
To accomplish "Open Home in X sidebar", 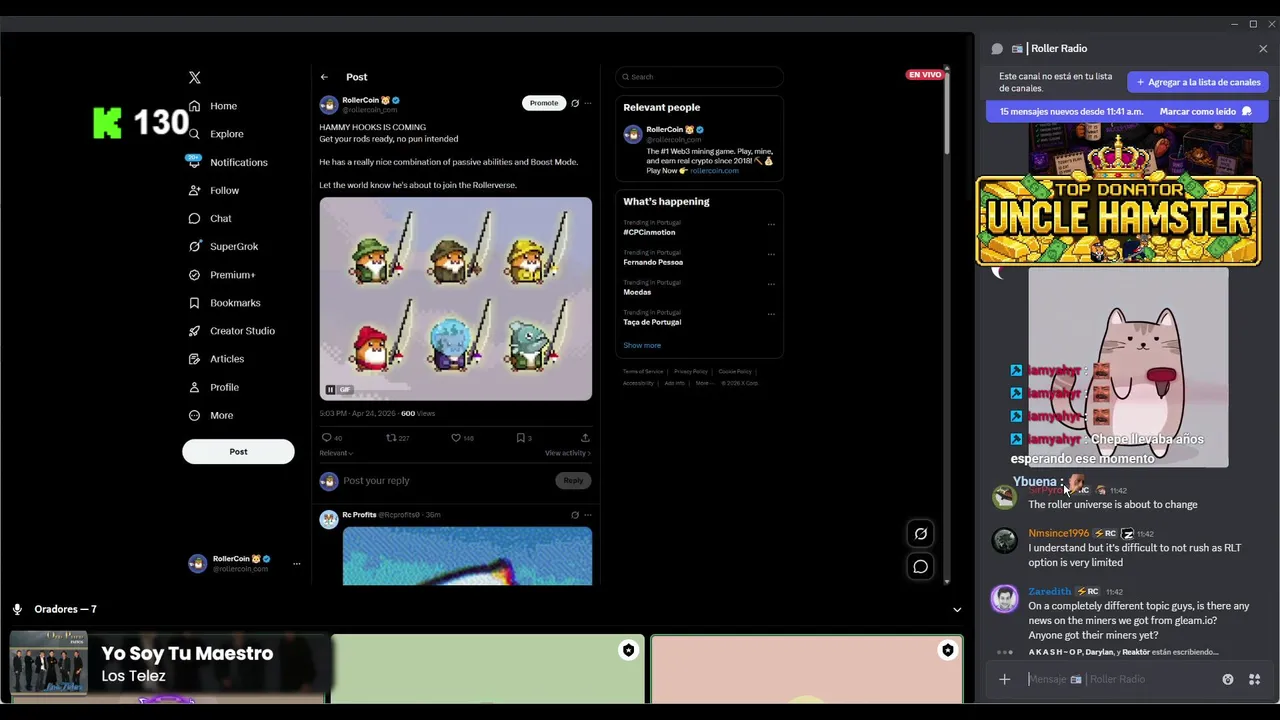I will coord(214,106).
